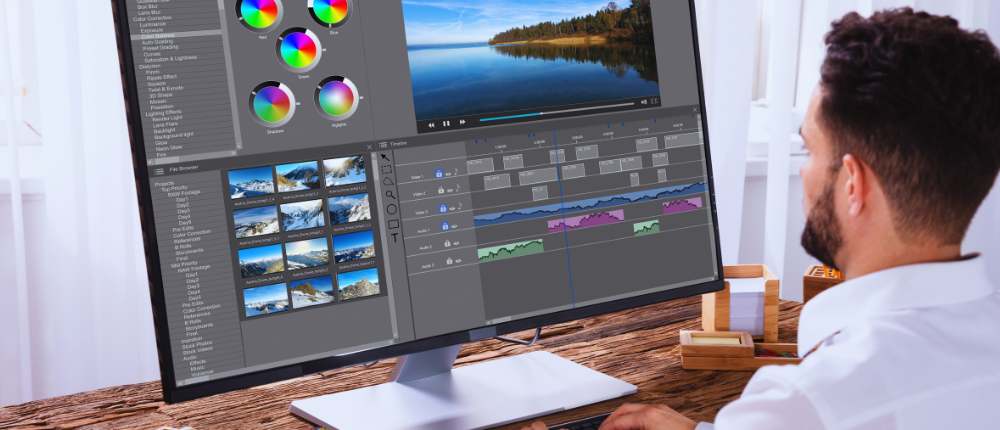Screen dimensions: 1000x430
Task: Select the ellipse shape tool
Action: tap(391, 210)
